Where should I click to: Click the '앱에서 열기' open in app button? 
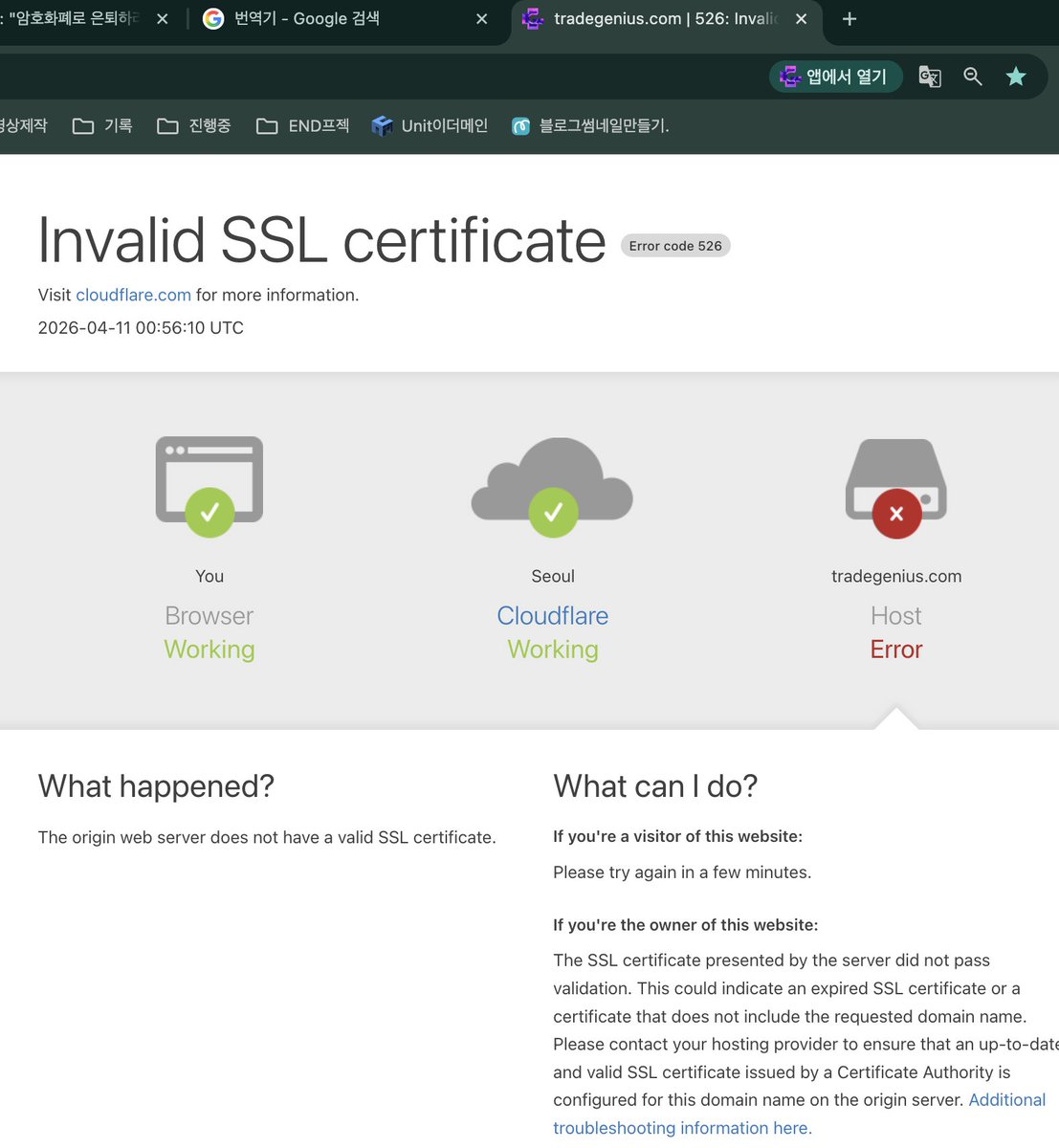[835, 77]
